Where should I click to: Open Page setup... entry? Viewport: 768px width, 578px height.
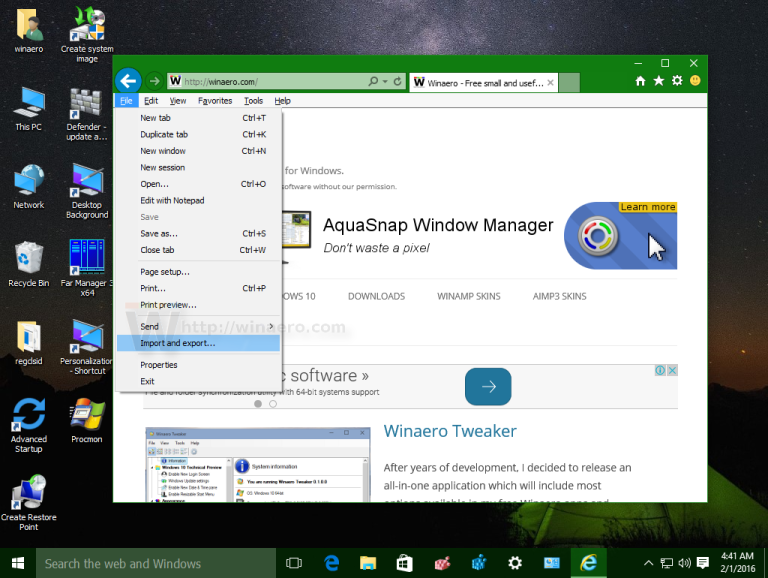(198, 272)
